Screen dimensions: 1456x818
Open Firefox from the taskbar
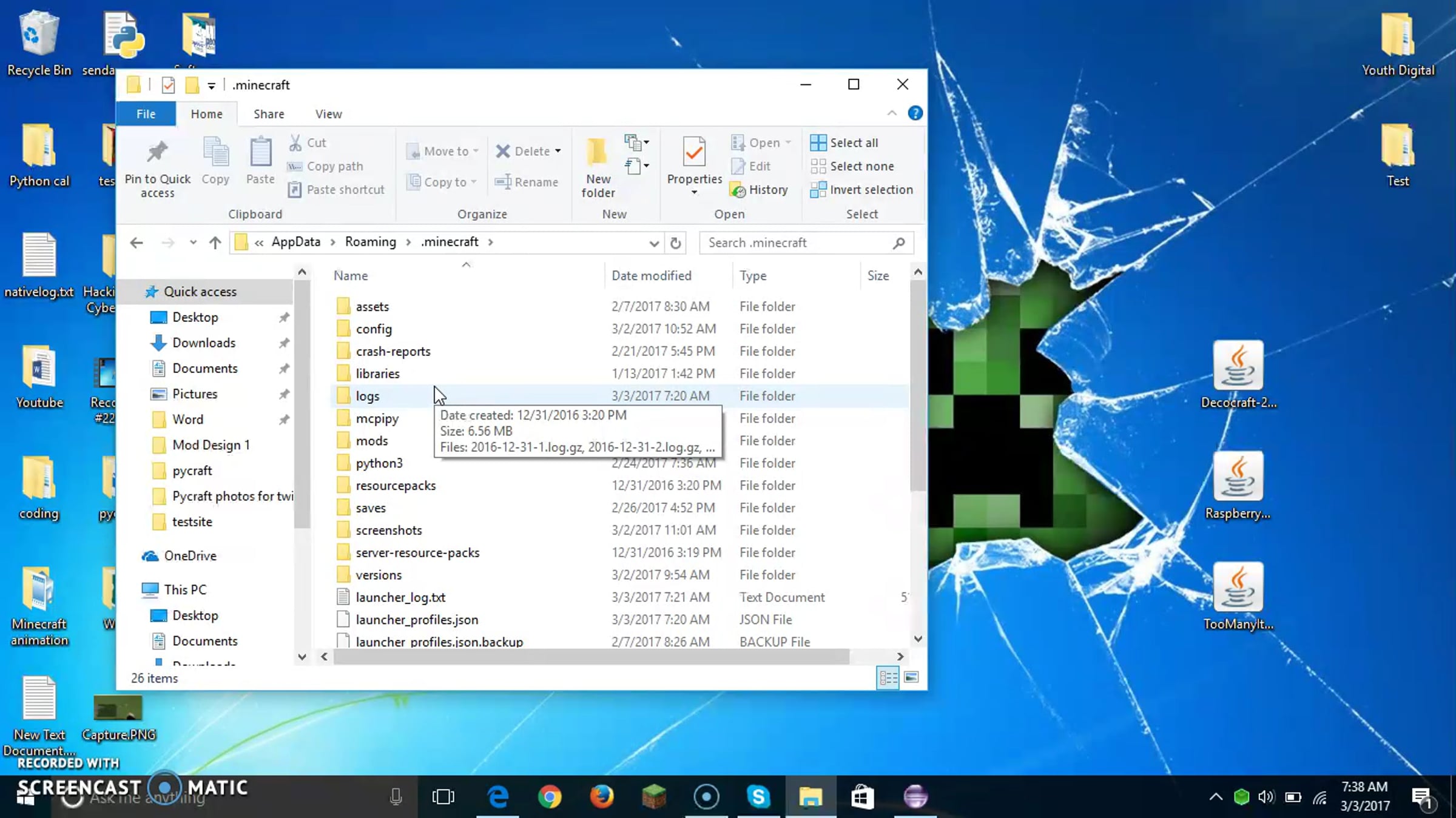pos(602,796)
